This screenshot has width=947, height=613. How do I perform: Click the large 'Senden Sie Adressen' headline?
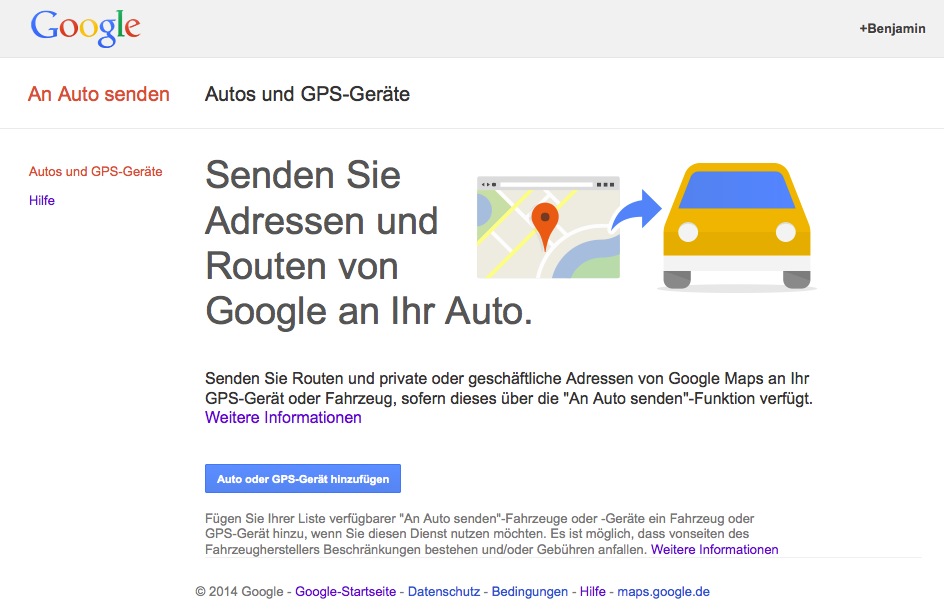320,243
